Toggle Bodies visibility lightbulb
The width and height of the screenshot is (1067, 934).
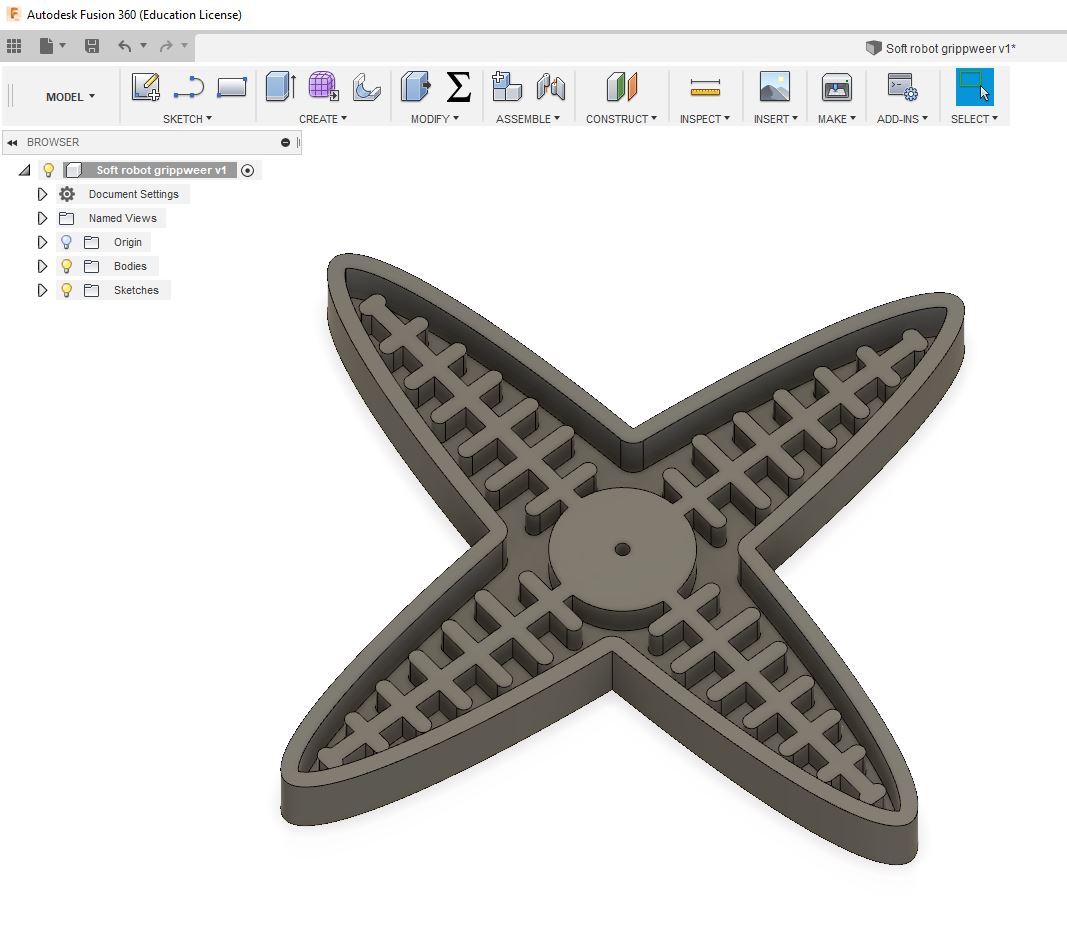[x=67, y=266]
